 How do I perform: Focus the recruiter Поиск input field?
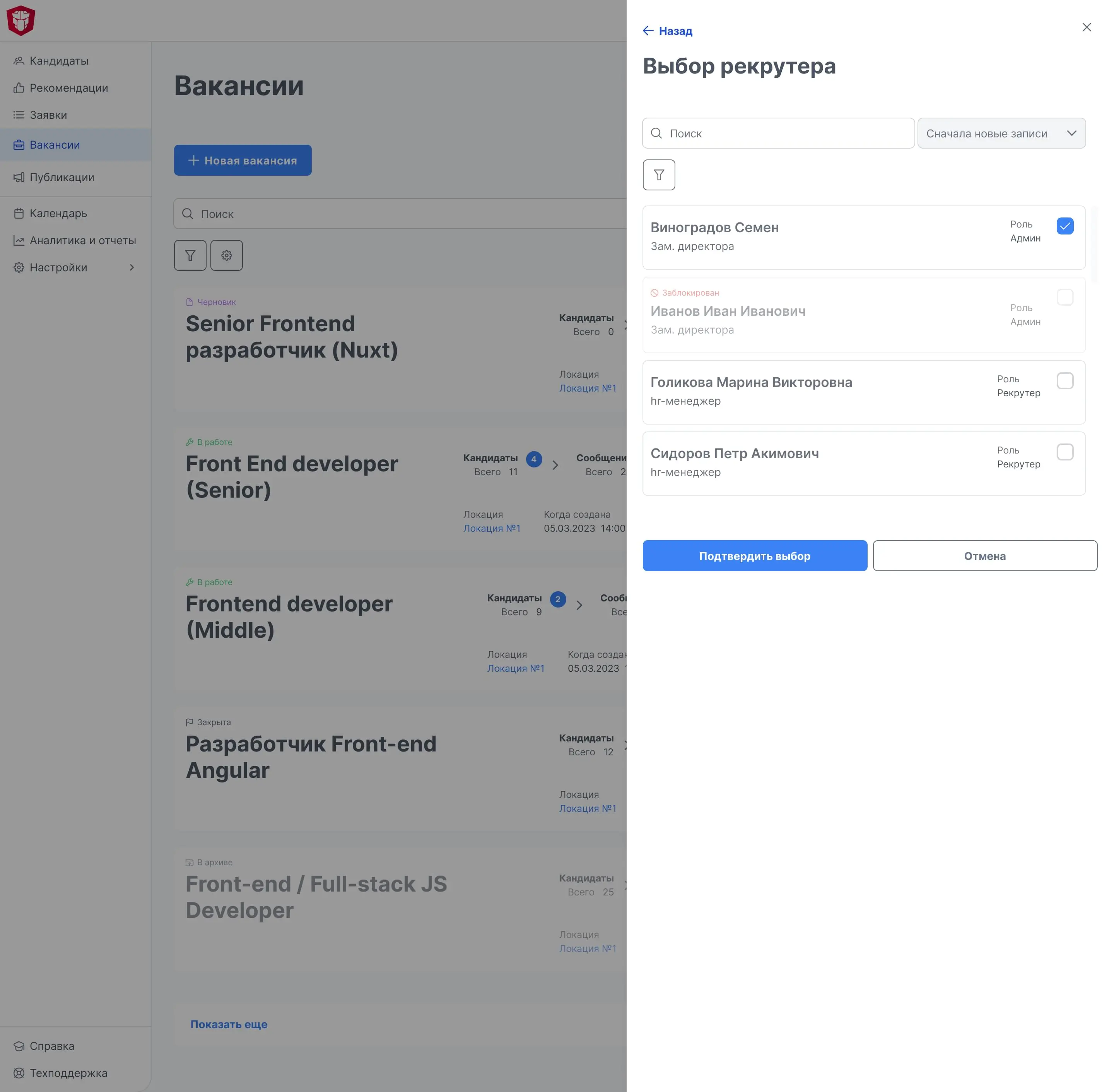tap(786, 133)
